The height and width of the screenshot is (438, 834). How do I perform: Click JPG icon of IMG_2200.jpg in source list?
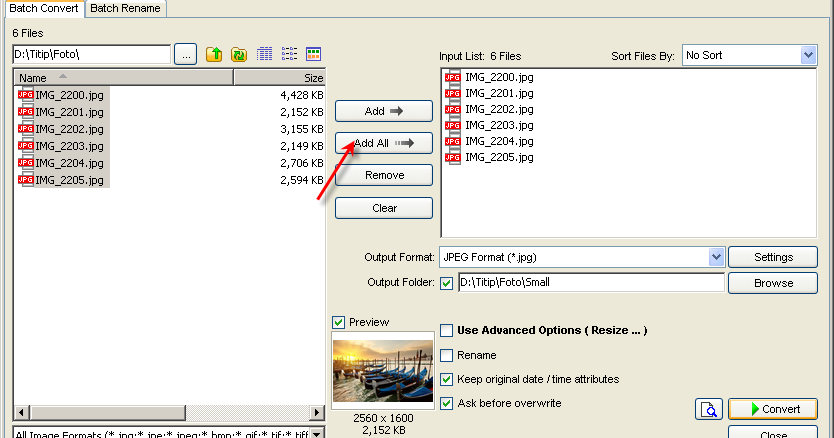click(26, 95)
